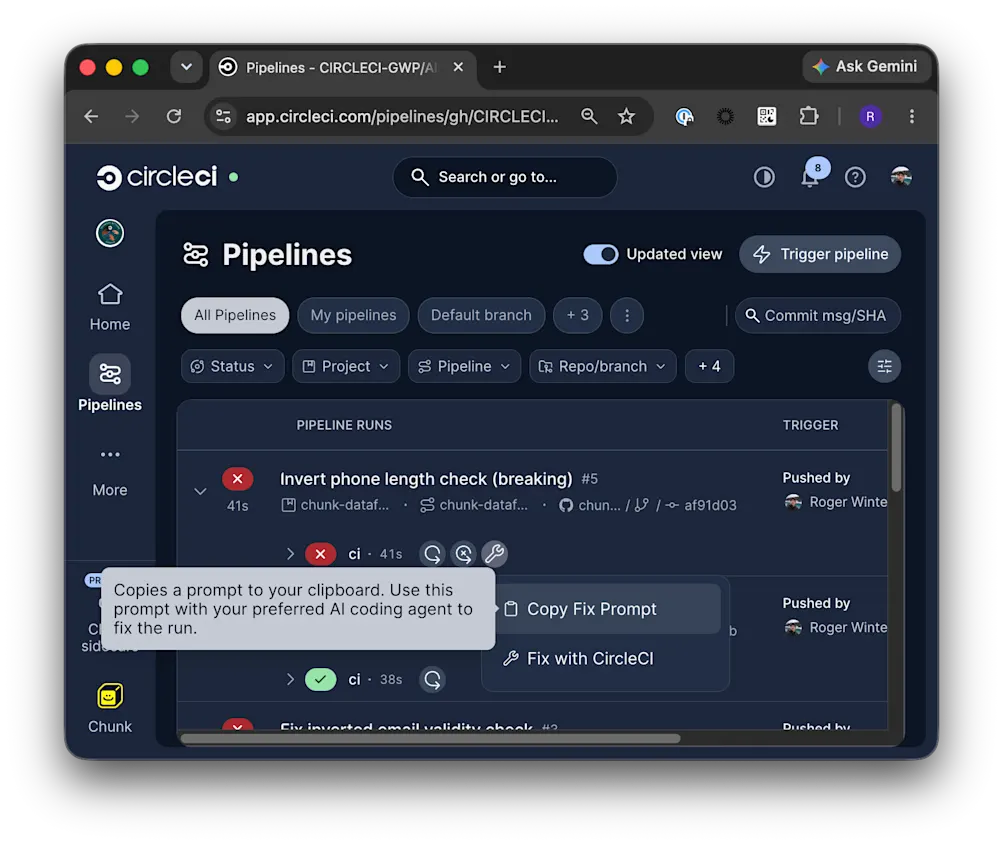Click the TRIGGER column header
1003x845 pixels.
[810, 425]
